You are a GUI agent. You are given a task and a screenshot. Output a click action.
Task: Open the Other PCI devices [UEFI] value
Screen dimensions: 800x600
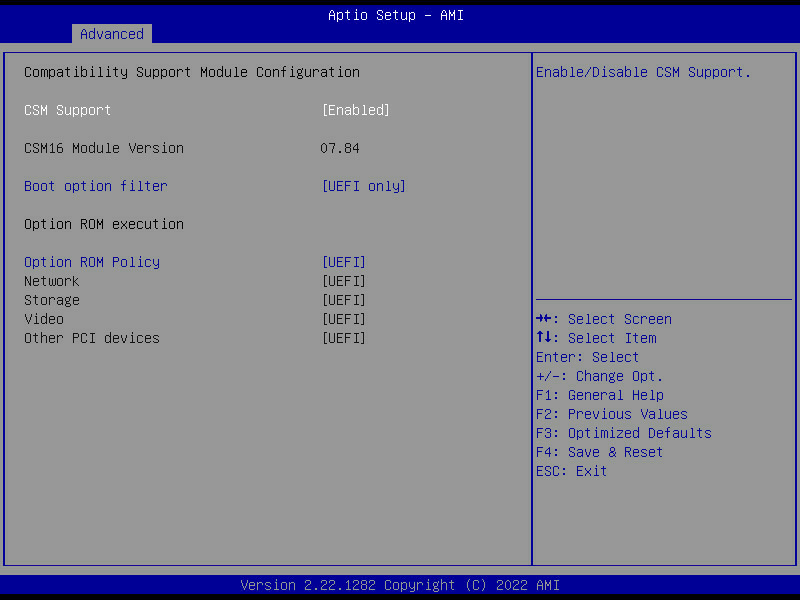344,338
